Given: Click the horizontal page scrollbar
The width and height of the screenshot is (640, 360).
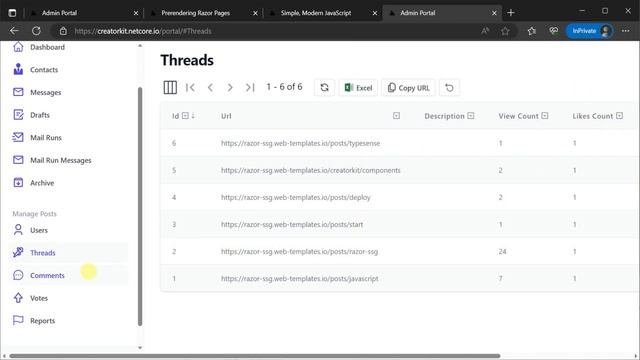Looking at the screenshot, I should tap(255, 356).
